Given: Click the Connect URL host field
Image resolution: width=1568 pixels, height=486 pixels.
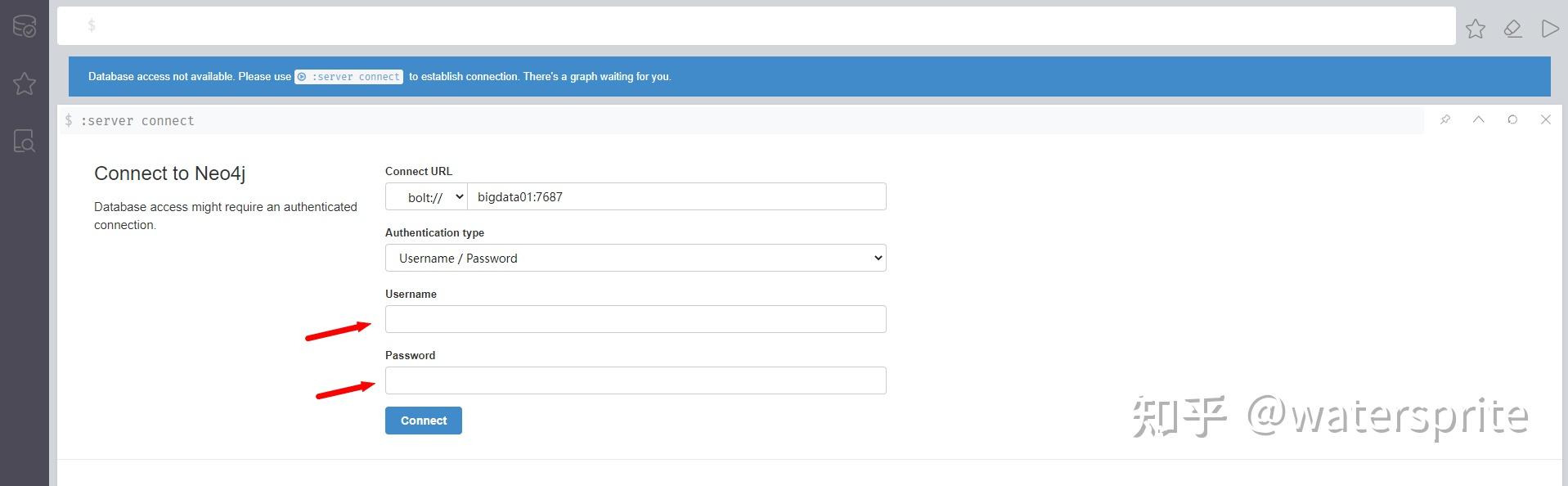Looking at the screenshot, I should point(676,197).
